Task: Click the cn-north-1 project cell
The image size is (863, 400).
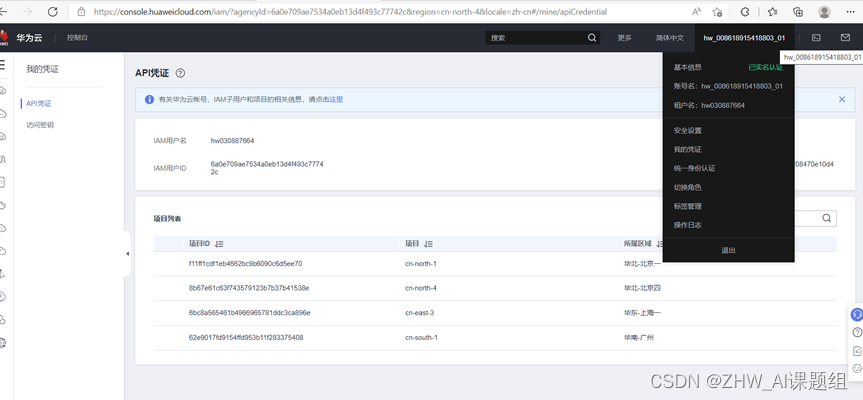Action: (x=421, y=264)
